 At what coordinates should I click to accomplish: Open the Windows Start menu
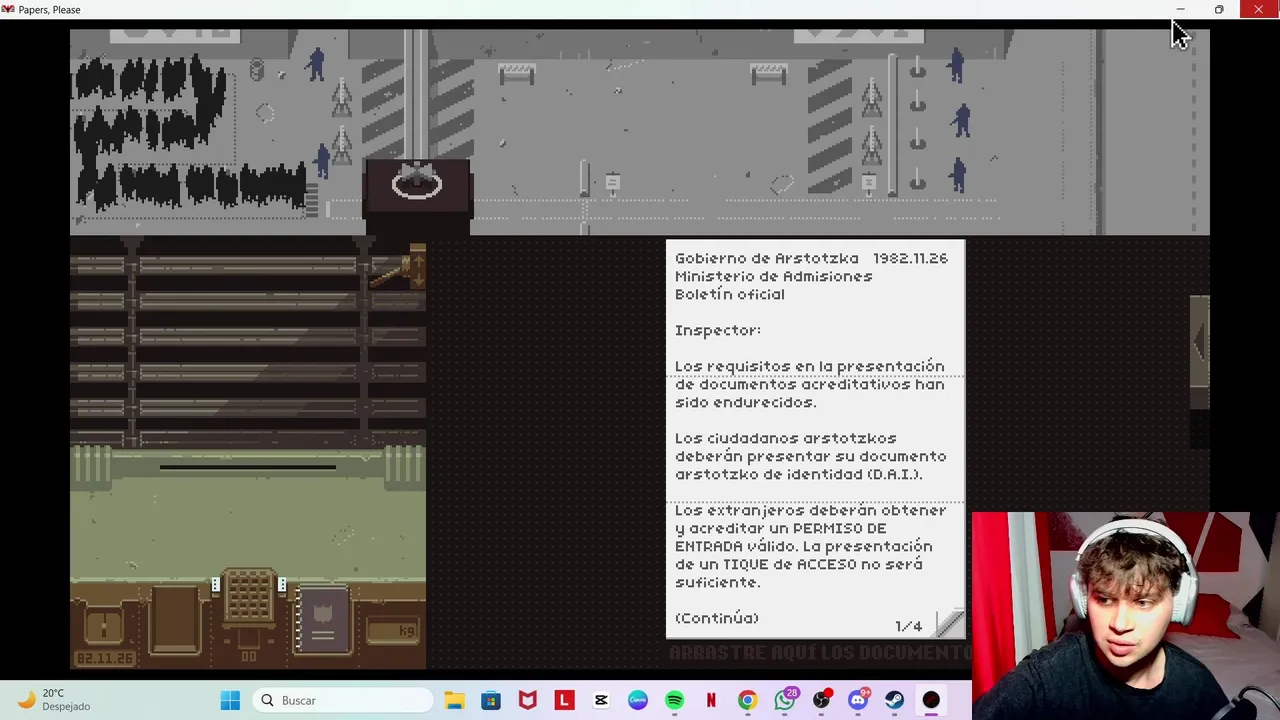[x=230, y=701]
